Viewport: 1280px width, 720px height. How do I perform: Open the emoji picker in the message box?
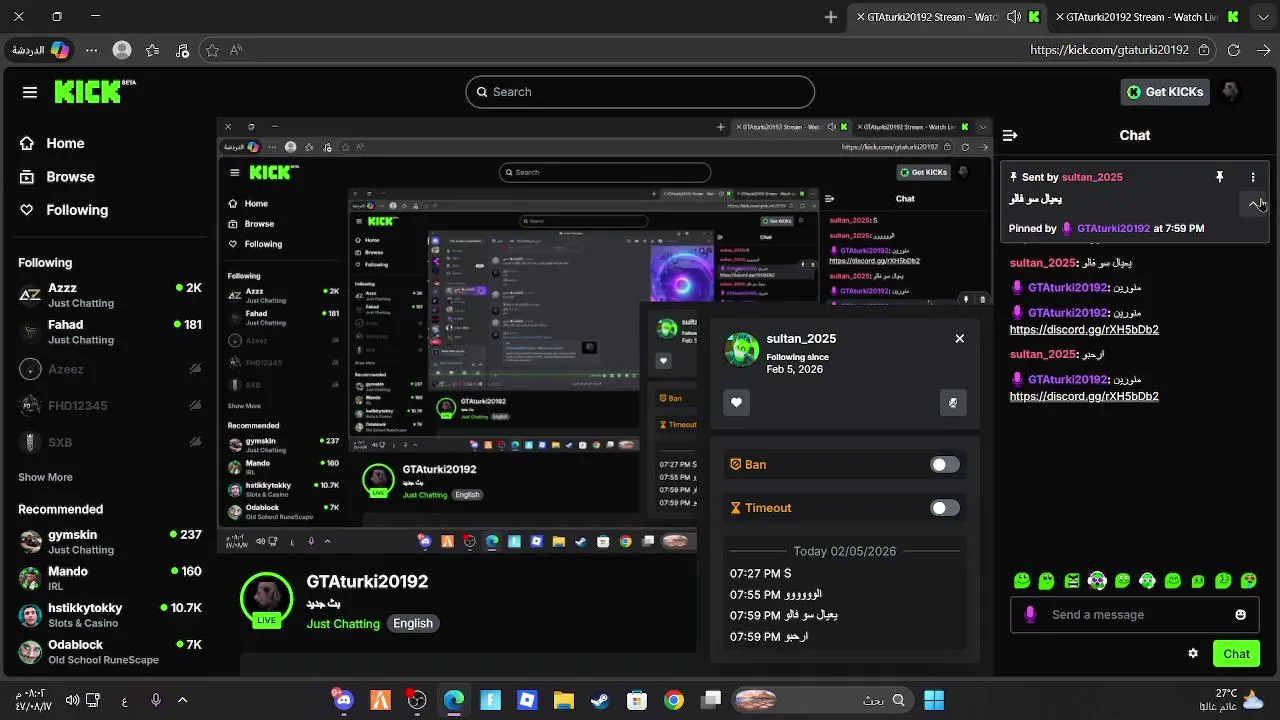(1241, 615)
